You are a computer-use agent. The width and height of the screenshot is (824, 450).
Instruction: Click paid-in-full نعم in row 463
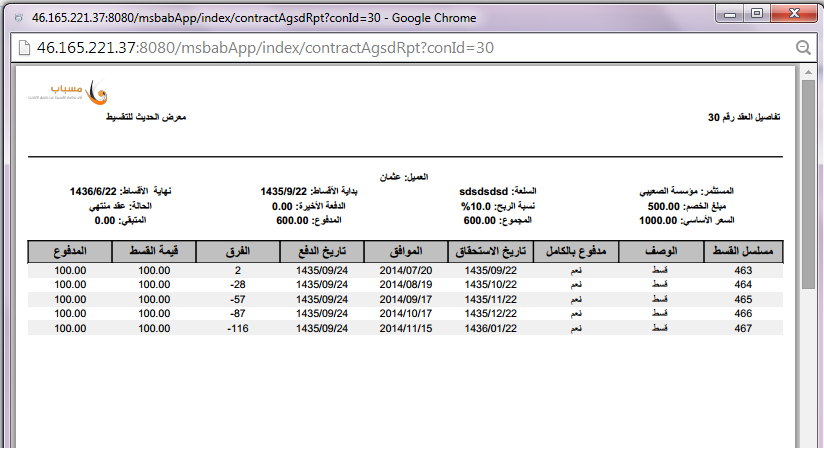point(576,270)
